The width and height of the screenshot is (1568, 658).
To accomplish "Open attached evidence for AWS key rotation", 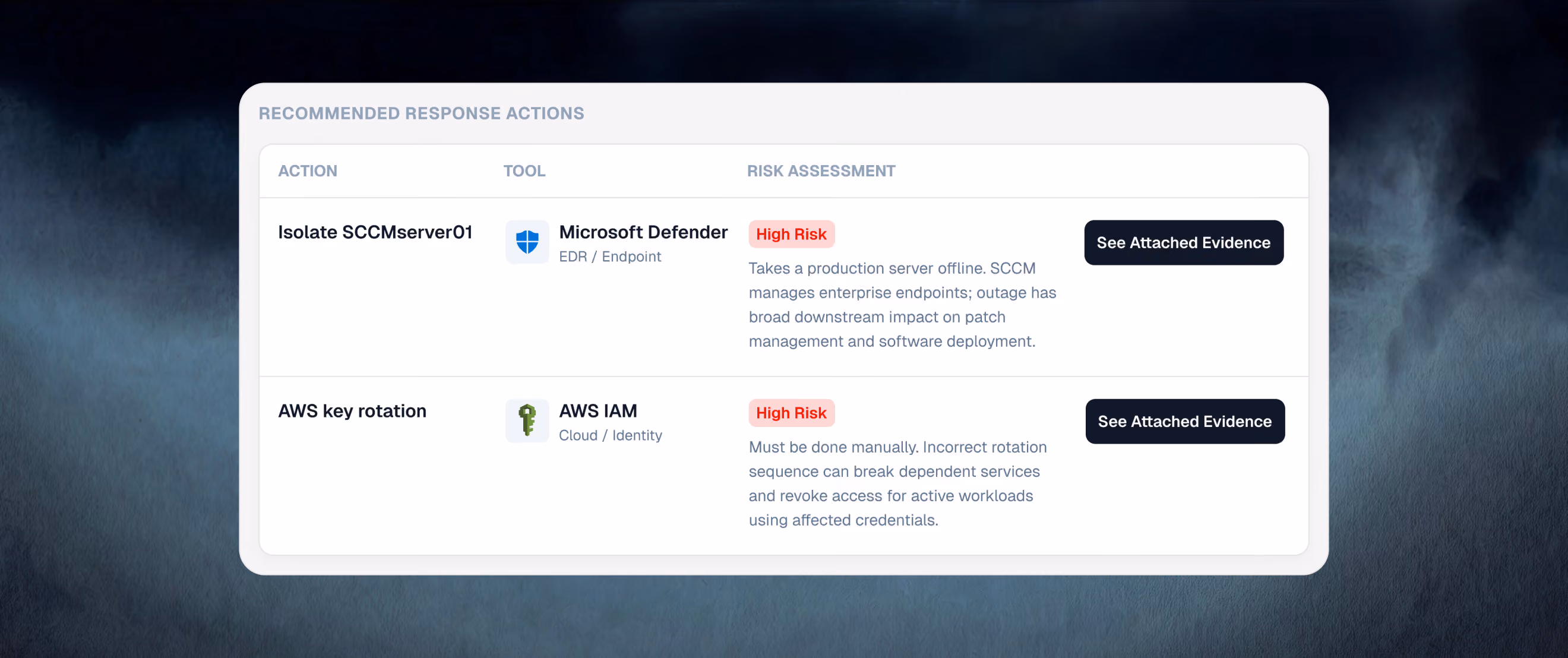I will click(x=1184, y=421).
